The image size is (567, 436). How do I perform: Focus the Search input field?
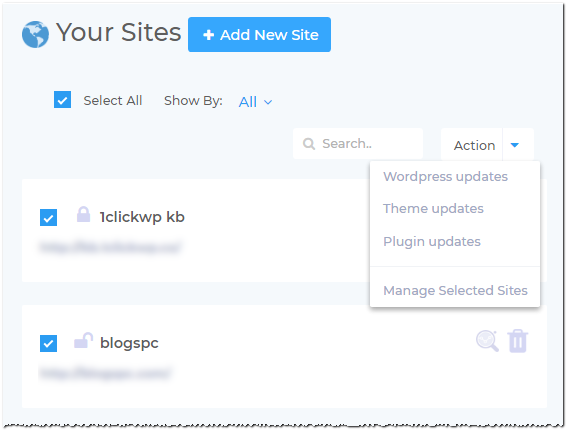pos(358,144)
